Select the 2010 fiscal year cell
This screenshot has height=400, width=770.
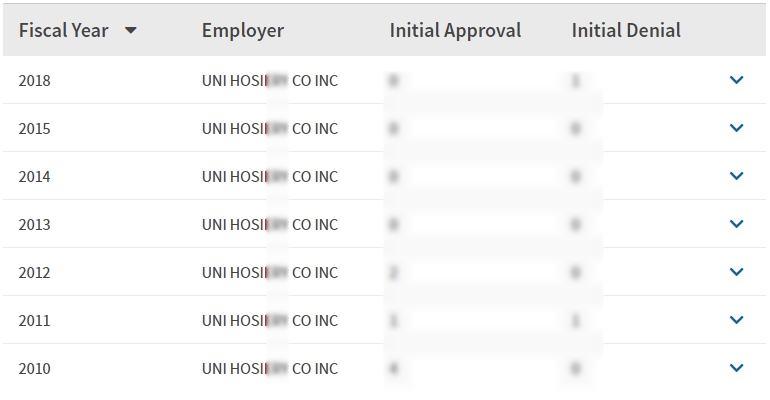click(34, 369)
